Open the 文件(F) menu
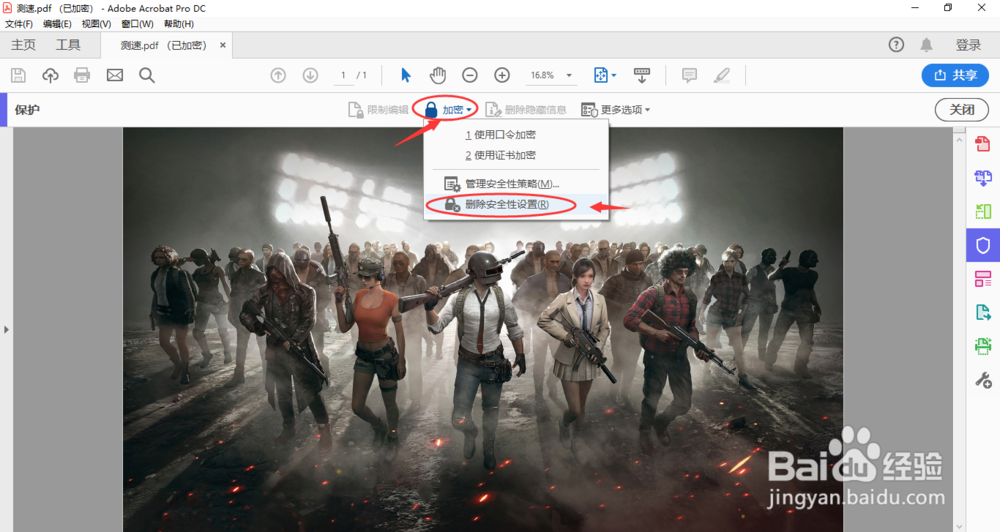This screenshot has height=532, width=1000. click(x=18, y=24)
